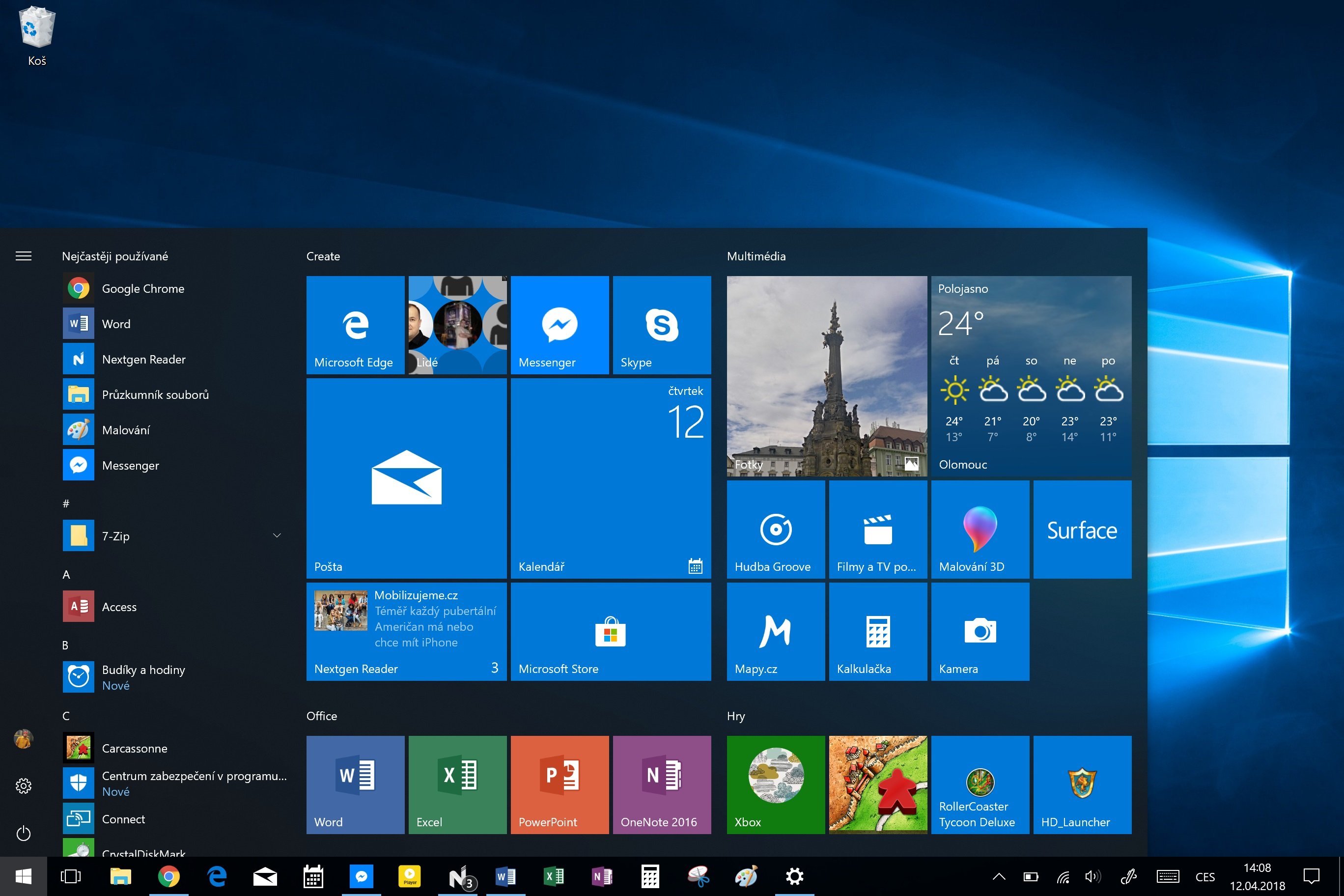The height and width of the screenshot is (896, 1344).
Task: Open the Xbox tile
Action: click(776, 784)
